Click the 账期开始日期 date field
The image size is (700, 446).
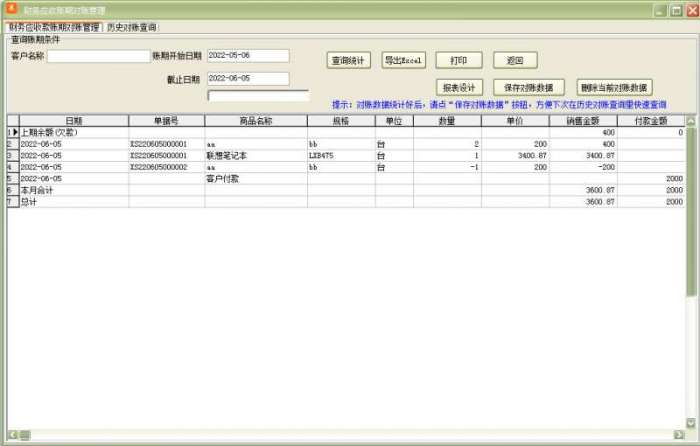(248, 55)
